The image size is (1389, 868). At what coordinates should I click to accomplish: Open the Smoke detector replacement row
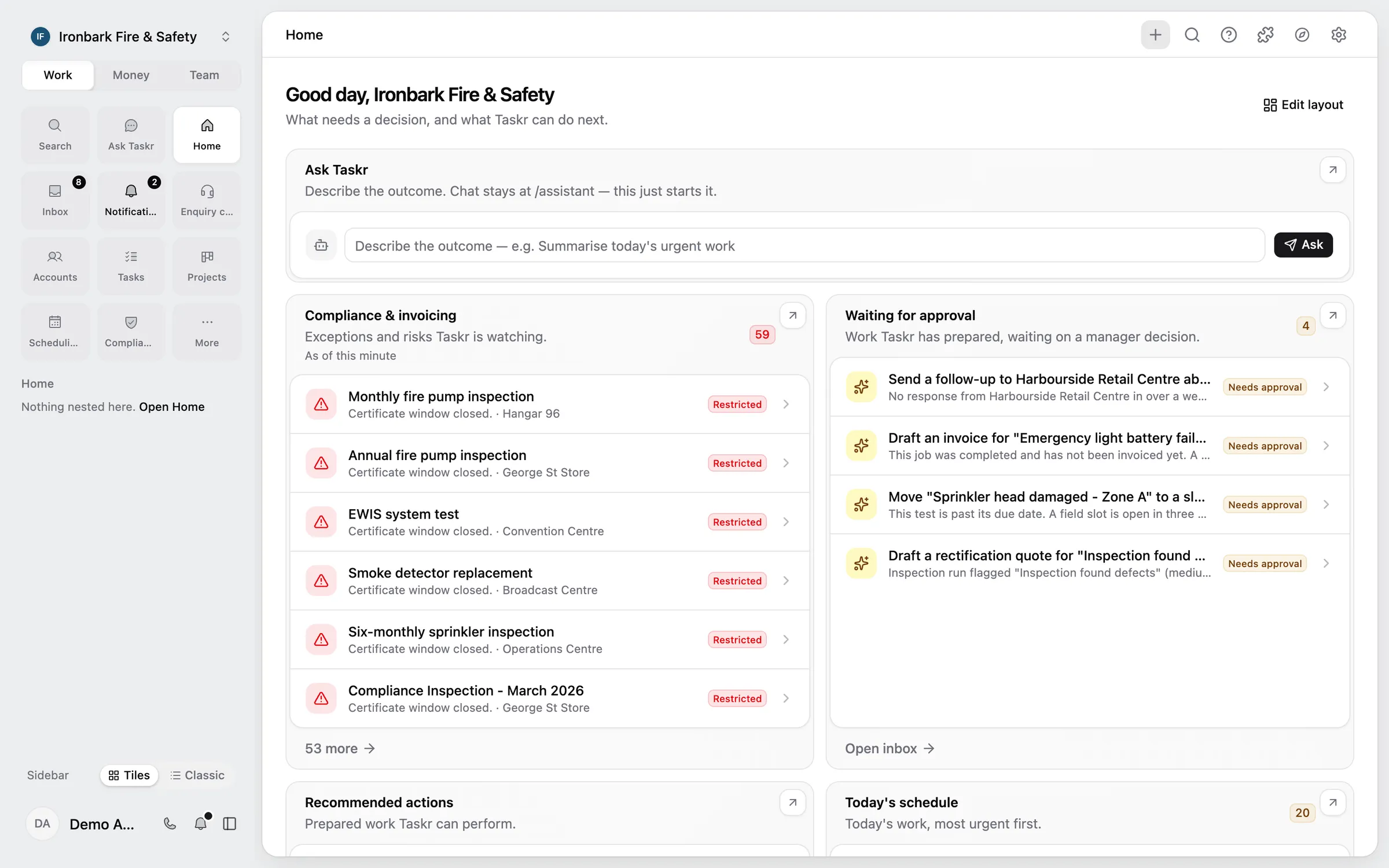coord(549,580)
